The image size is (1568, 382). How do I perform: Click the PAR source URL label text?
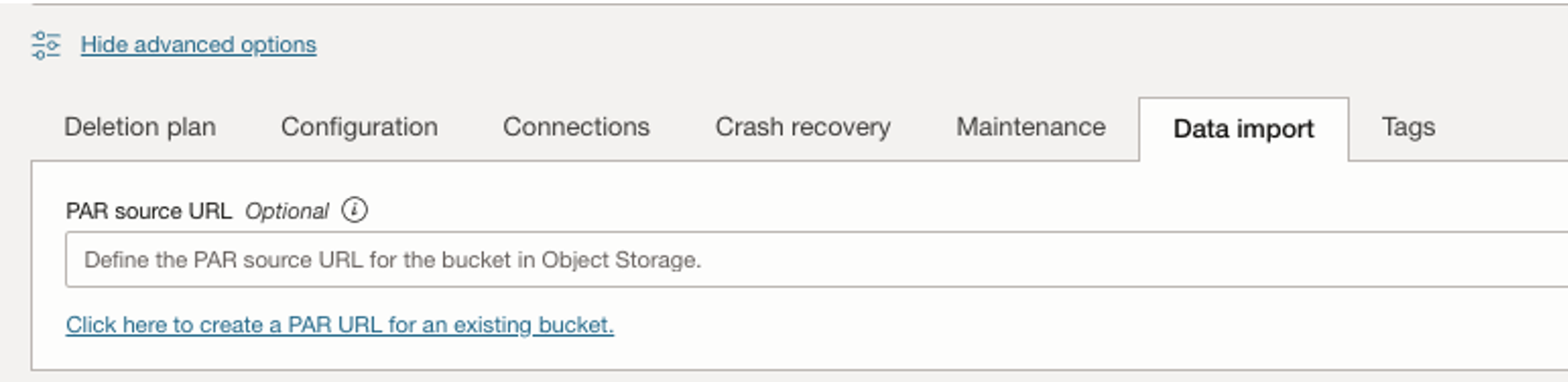click(x=148, y=211)
